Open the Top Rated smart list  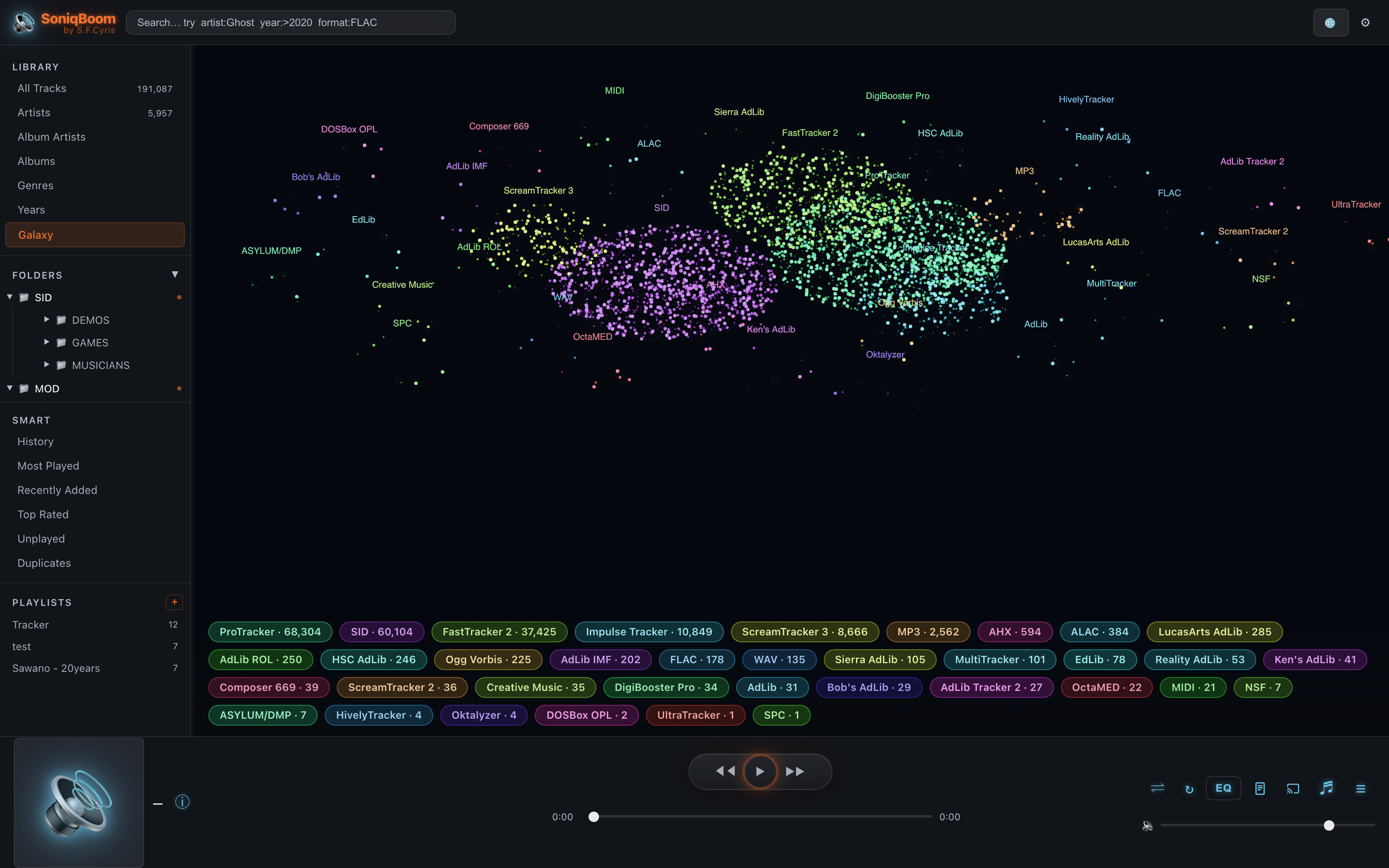(95, 514)
